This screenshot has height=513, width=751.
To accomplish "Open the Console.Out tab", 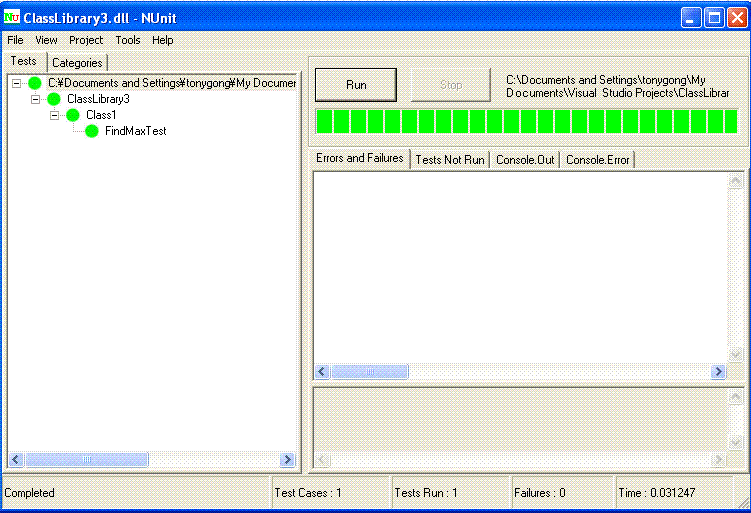I will (525, 160).
